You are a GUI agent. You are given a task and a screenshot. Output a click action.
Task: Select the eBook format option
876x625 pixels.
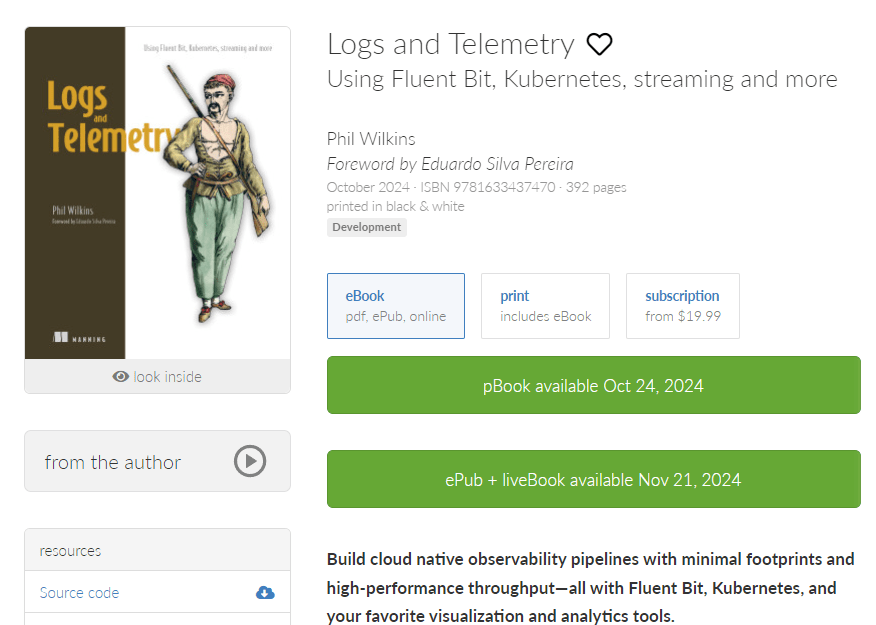click(x=395, y=305)
